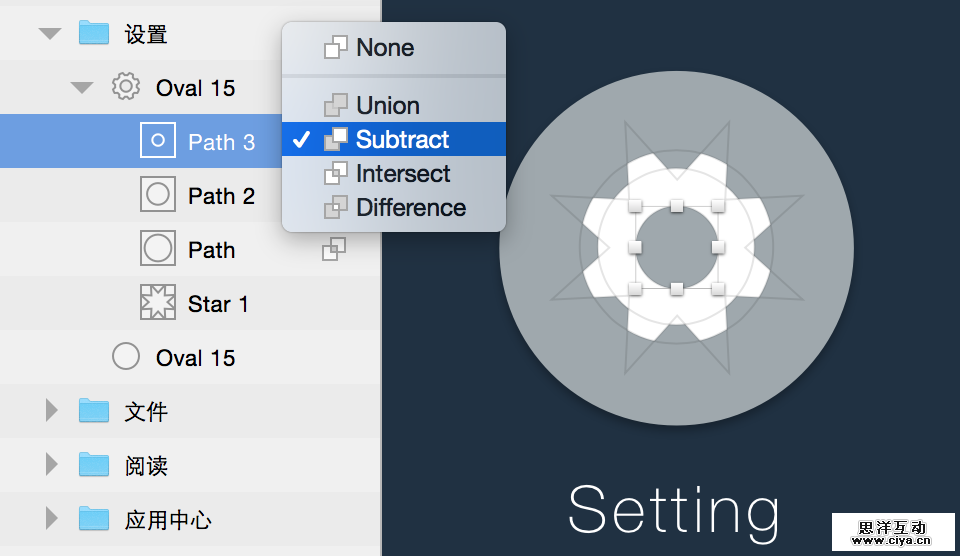Click the gear icon beside Oval 15 group
The height and width of the screenshot is (556, 960).
tap(125, 87)
